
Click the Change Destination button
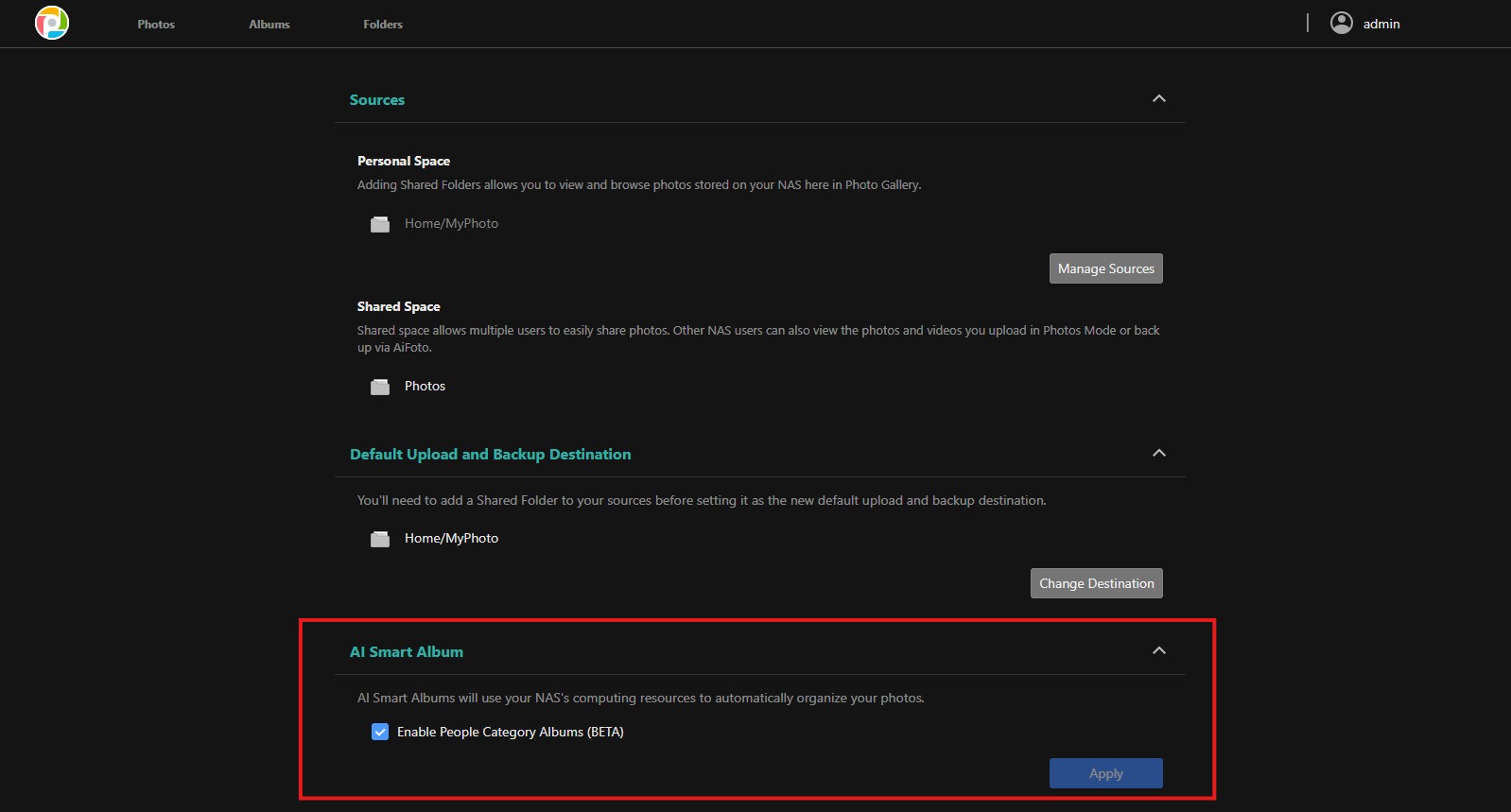pyautogui.click(x=1096, y=583)
